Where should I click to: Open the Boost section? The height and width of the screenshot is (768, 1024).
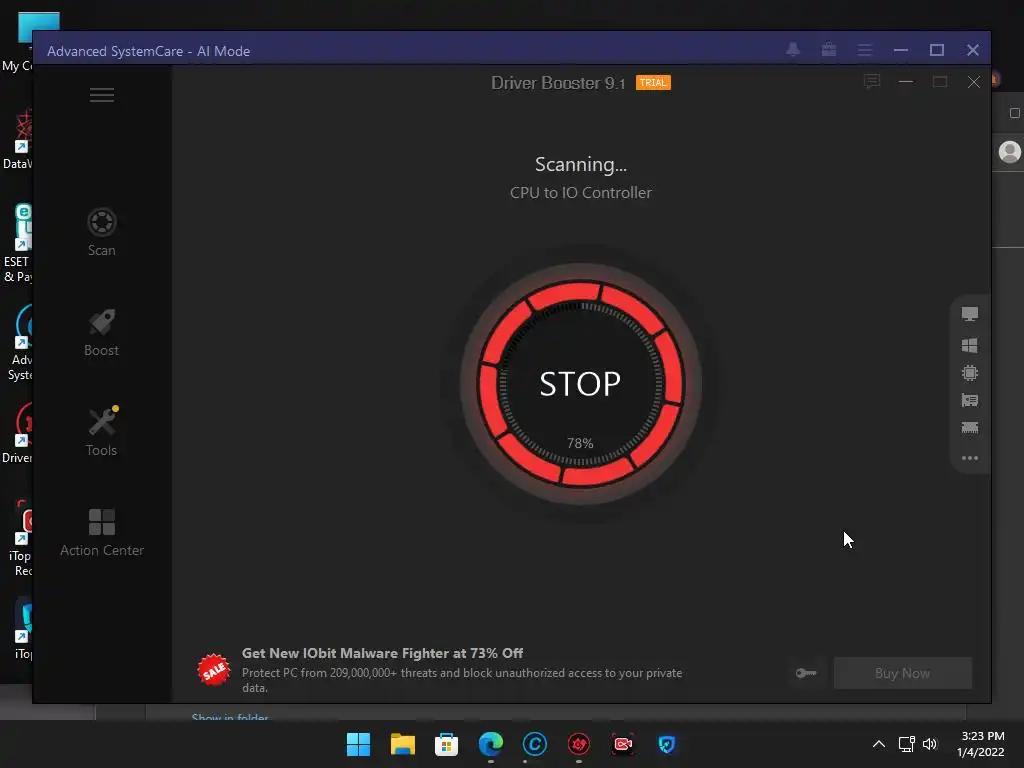point(101,332)
